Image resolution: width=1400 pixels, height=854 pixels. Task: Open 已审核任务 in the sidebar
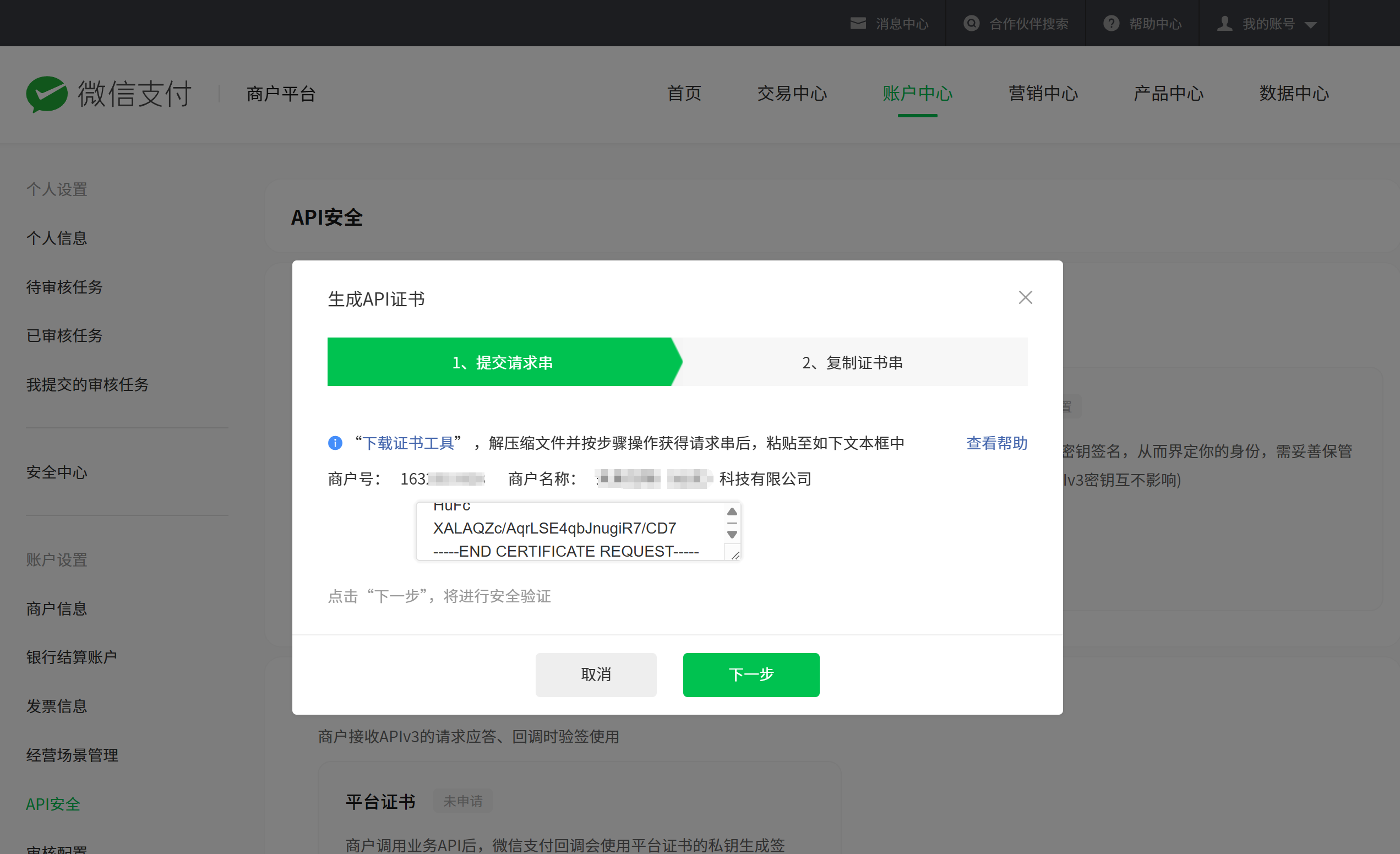(64, 335)
